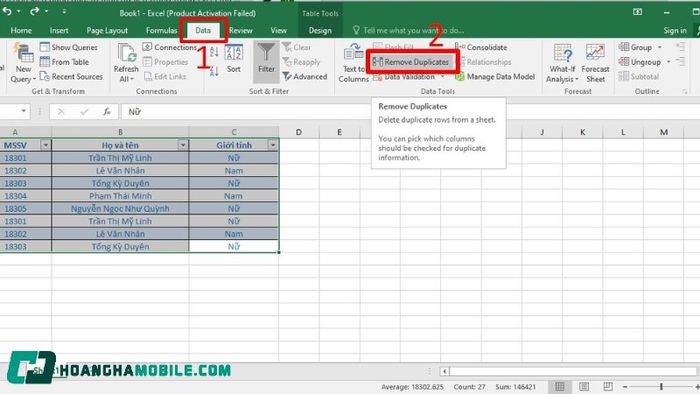Click the Sum: 146421 status entry

515,387
